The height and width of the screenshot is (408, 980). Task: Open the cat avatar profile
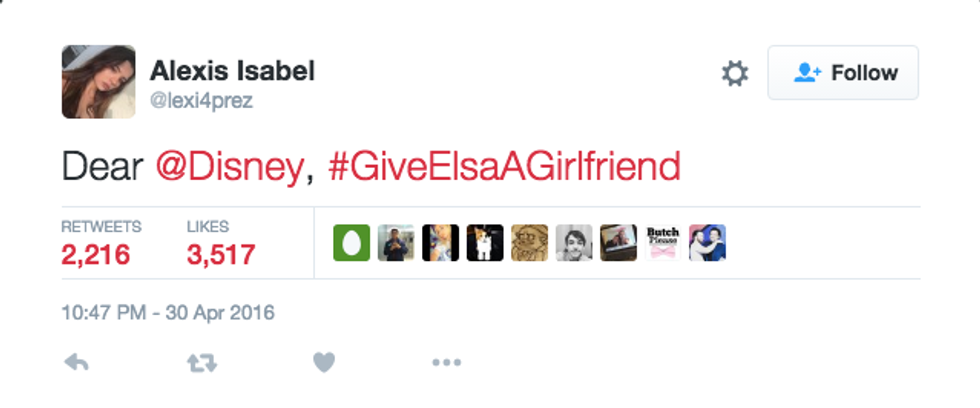click(x=485, y=243)
